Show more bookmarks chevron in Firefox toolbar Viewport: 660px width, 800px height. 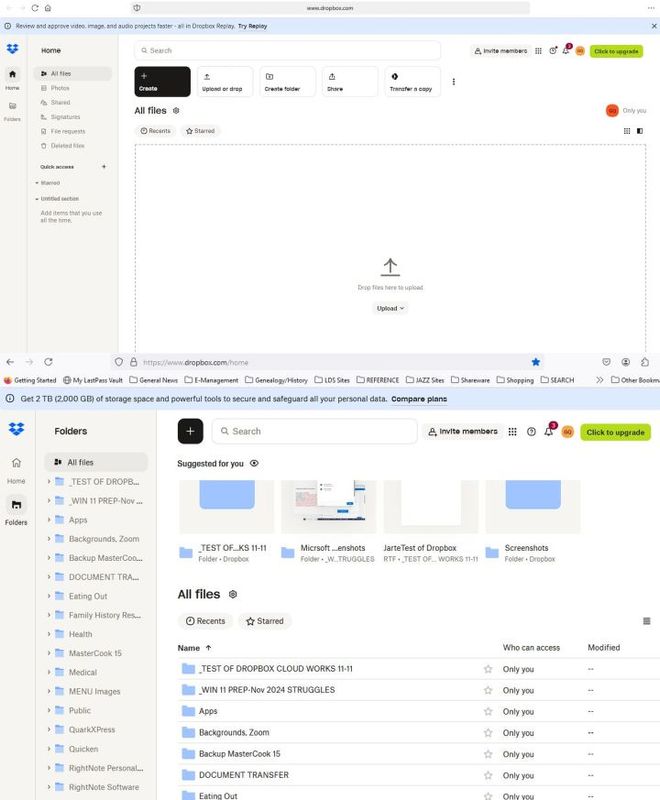(x=599, y=380)
